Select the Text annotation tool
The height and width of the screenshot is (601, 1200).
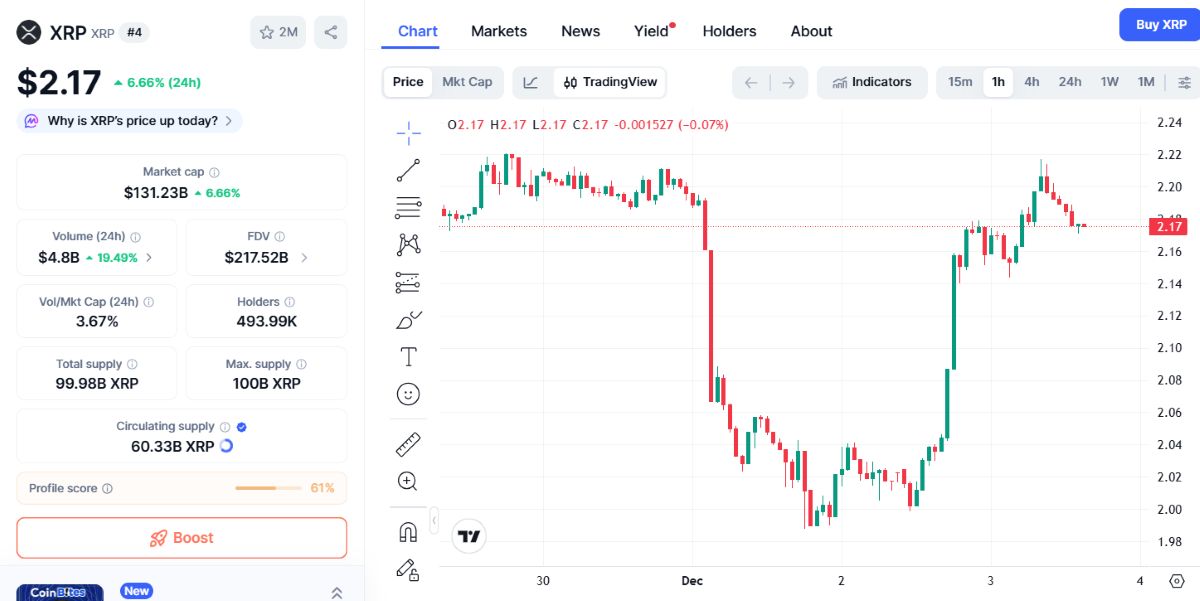408,357
